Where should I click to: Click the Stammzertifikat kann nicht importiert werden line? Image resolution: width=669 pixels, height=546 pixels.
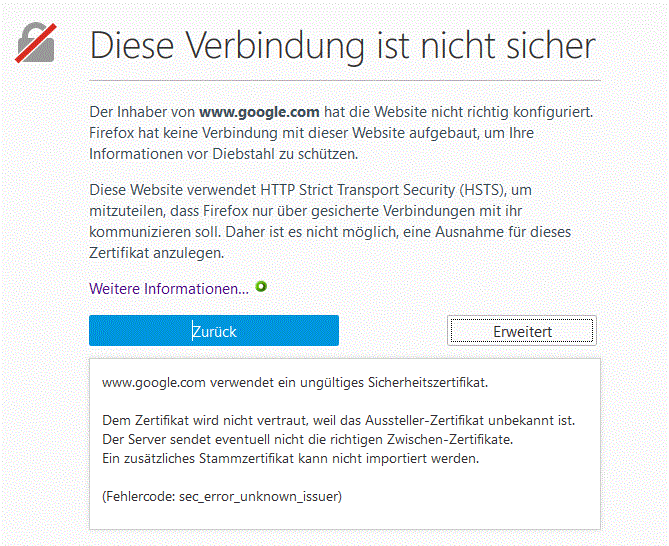pos(292,457)
